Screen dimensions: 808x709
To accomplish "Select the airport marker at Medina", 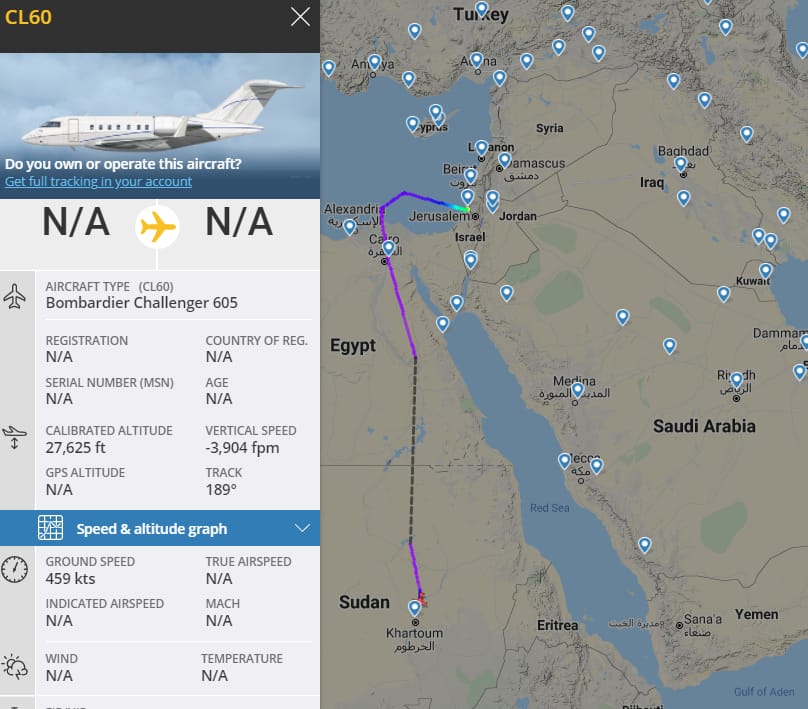I will [577, 389].
